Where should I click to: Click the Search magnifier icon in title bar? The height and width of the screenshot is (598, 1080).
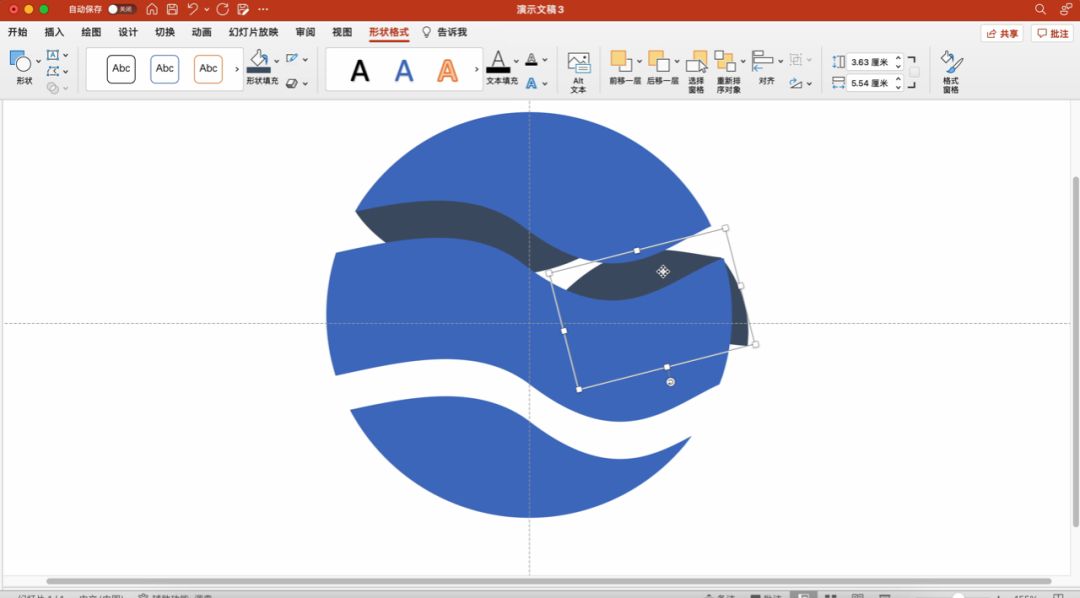1040,9
